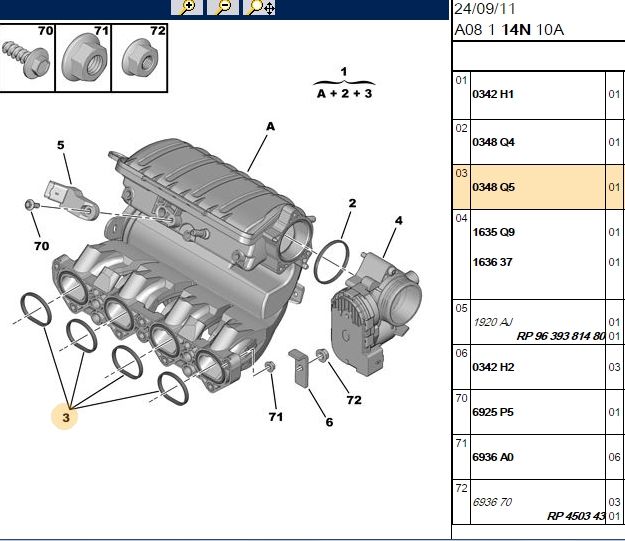
Task: Click assembly callout number 1
Action: pos(344,72)
